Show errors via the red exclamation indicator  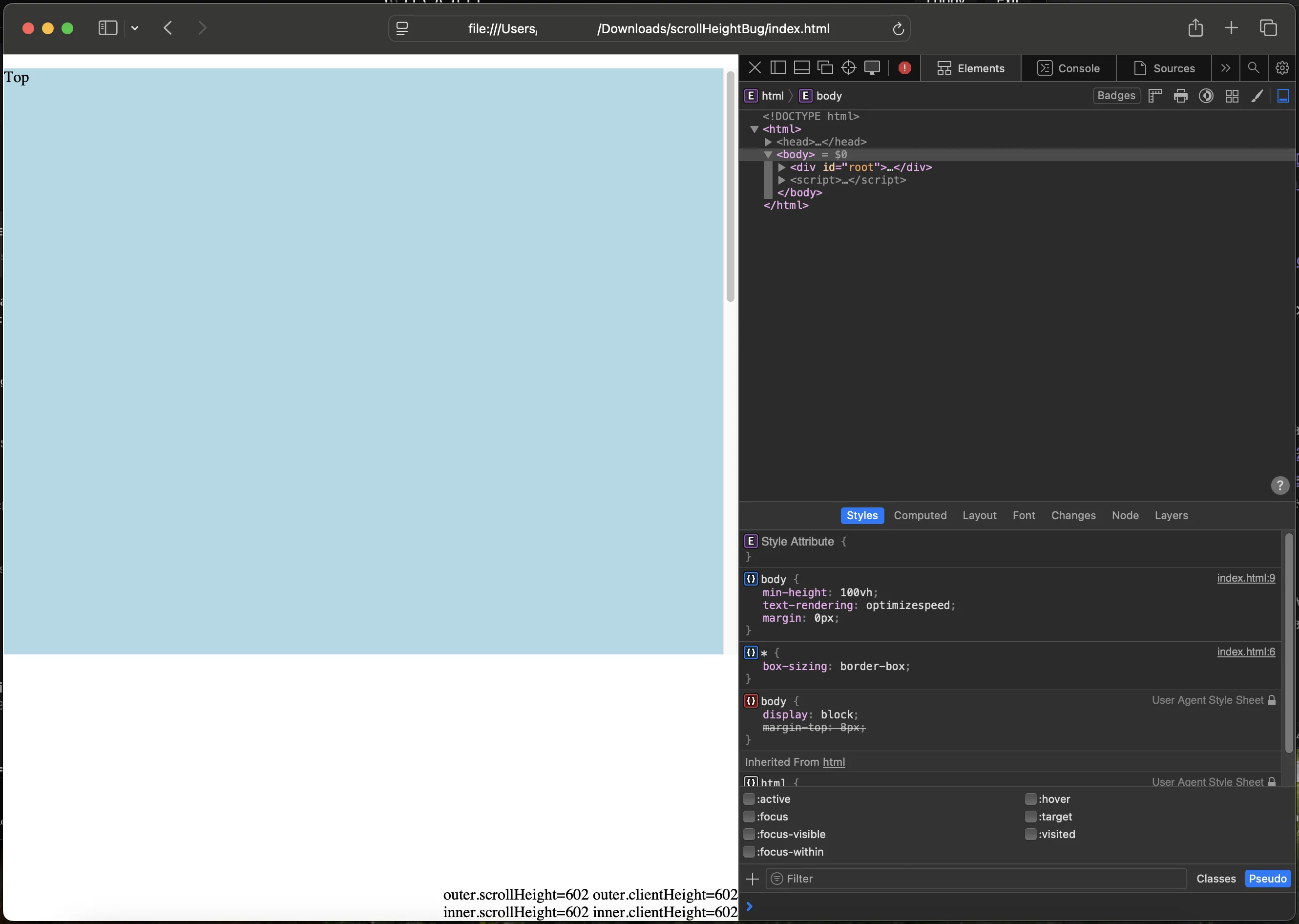tap(904, 68)
